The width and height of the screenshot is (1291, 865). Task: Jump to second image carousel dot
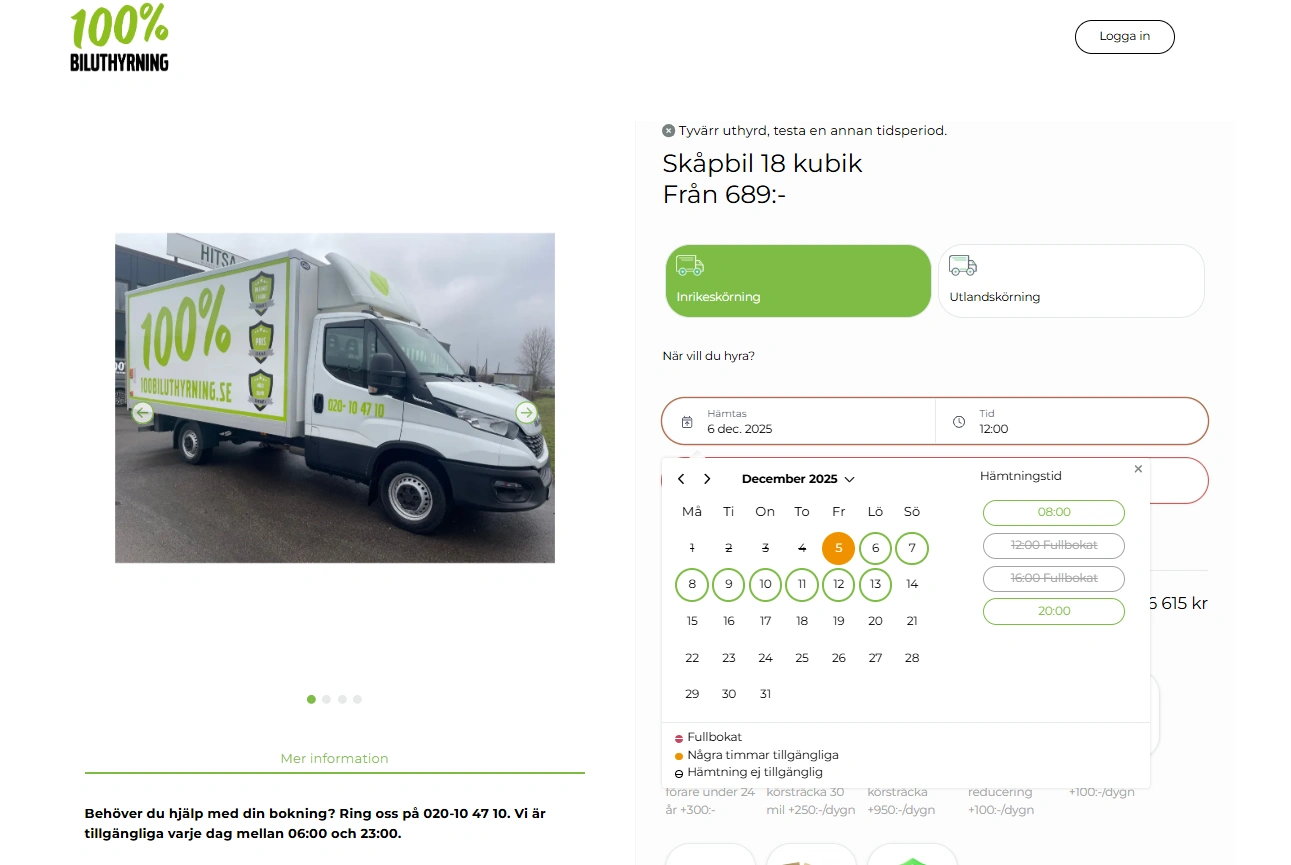click(326, 699)
